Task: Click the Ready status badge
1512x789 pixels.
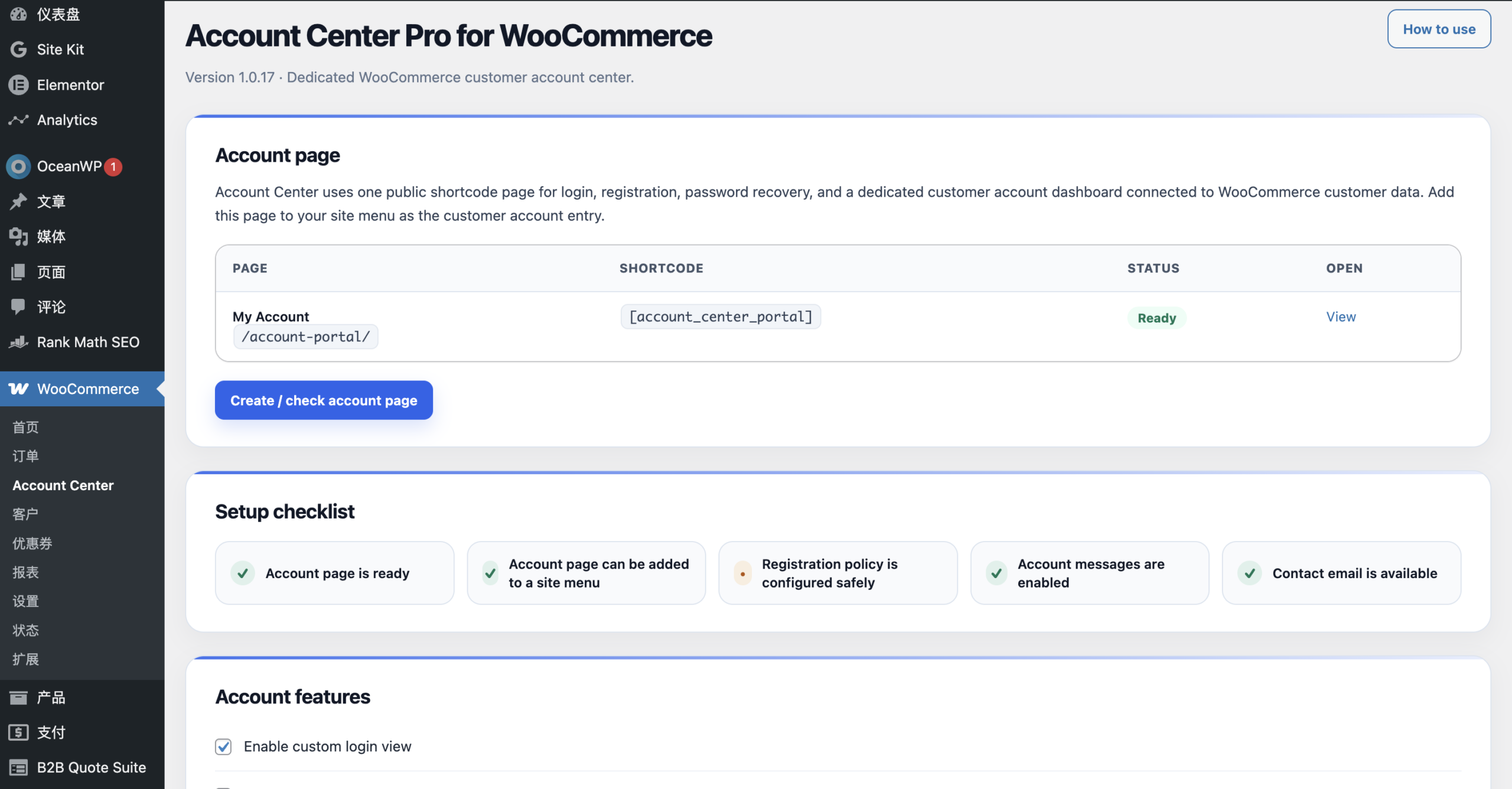Action: tap(1156, 318)
